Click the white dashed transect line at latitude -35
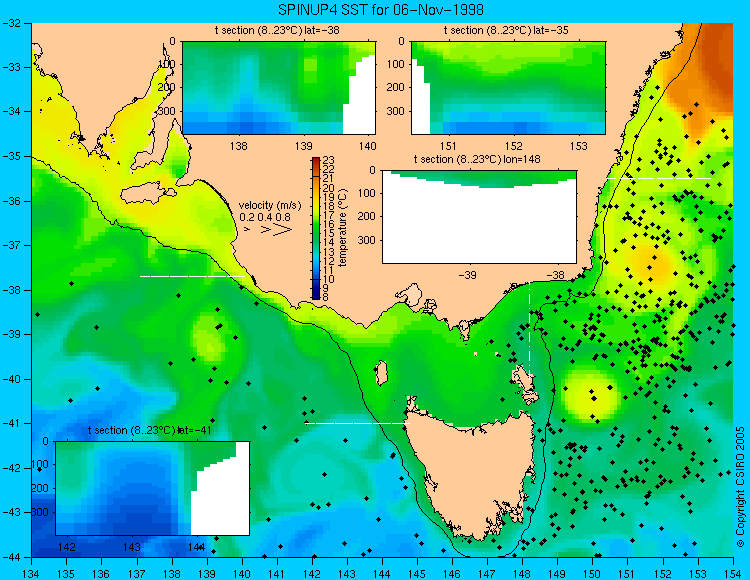This screenshot has height=580, width=750. (659, 178)
